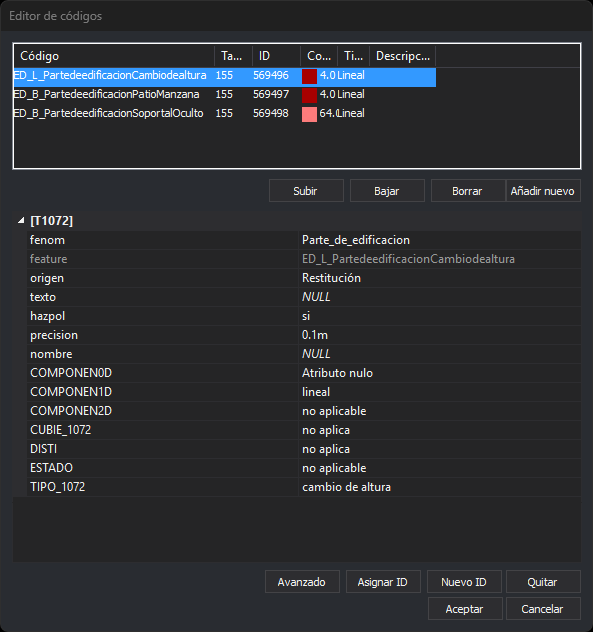This screenshot has width=593, height=632.
Task: Change the hazpol value si
Action: [x=439, y=316]
